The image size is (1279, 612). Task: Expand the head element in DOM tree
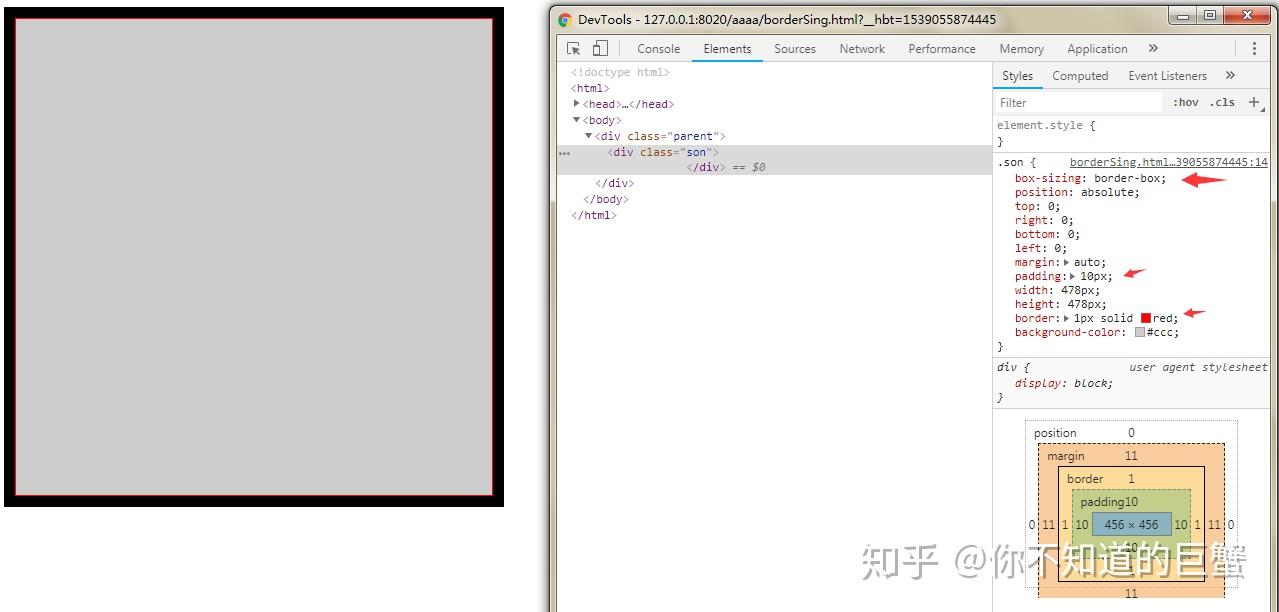tap(577, 103)
